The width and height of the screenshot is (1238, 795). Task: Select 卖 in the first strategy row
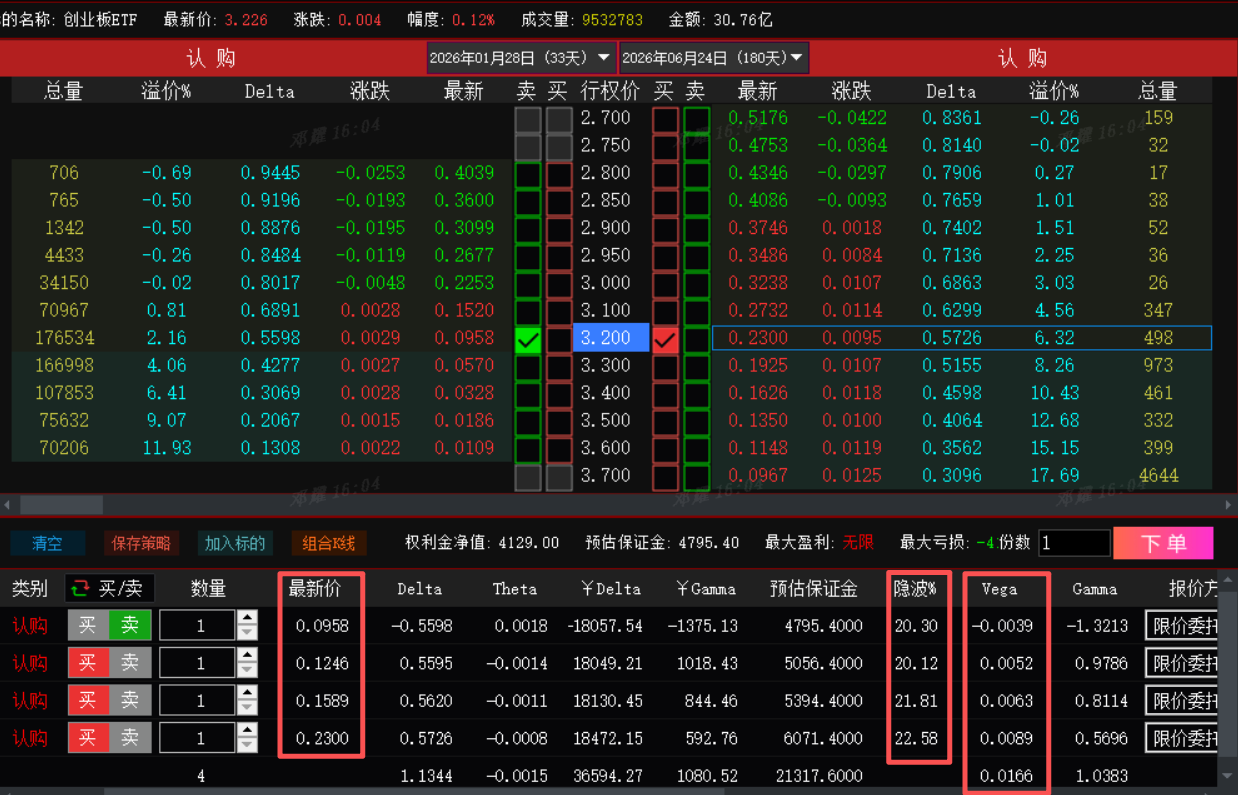130,626
